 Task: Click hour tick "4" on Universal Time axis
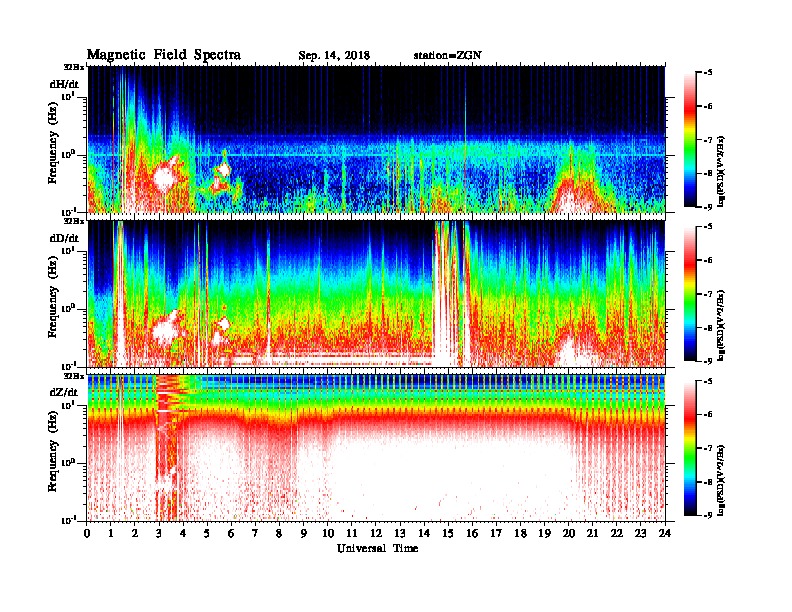pyautogui.click(x=183, y=533)
